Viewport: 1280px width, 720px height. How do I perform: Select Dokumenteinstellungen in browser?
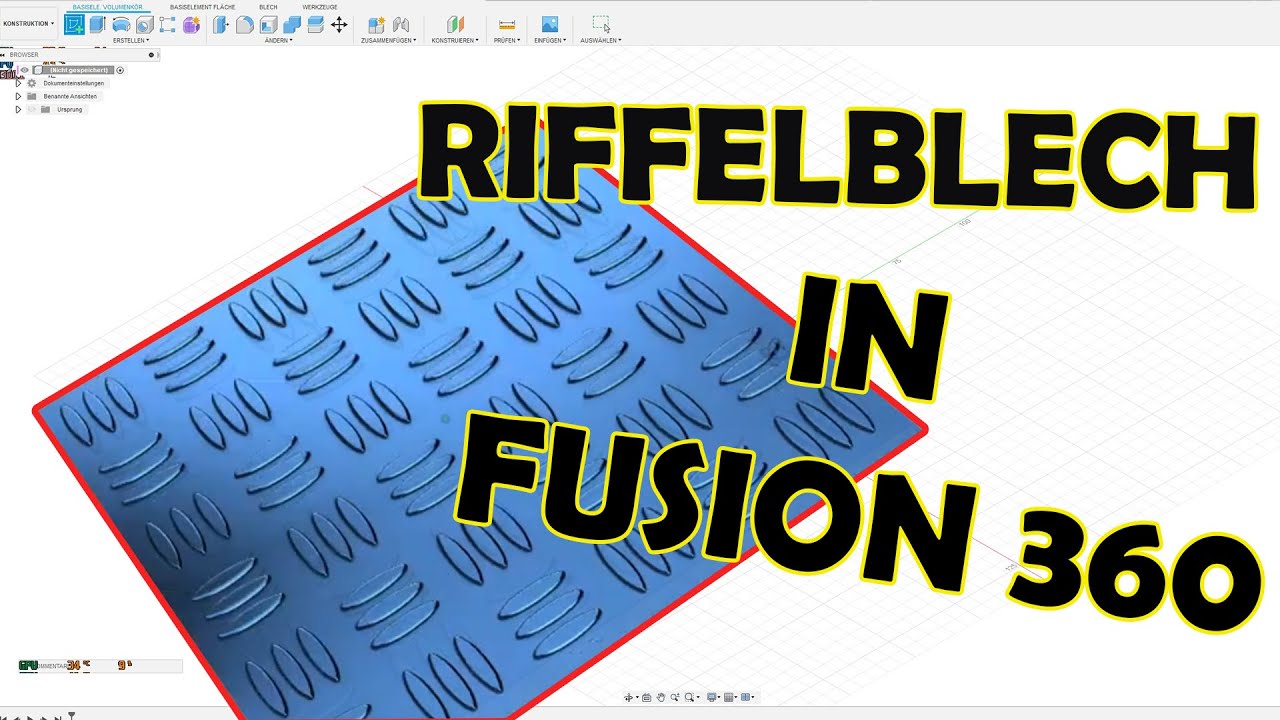(x=74, y=83)
